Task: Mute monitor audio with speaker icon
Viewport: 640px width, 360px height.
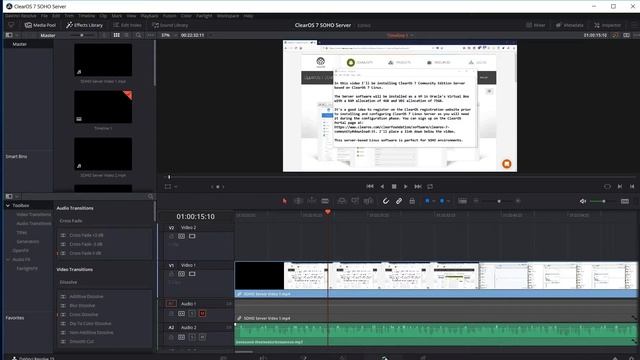Action: click(x=583, y=201)
